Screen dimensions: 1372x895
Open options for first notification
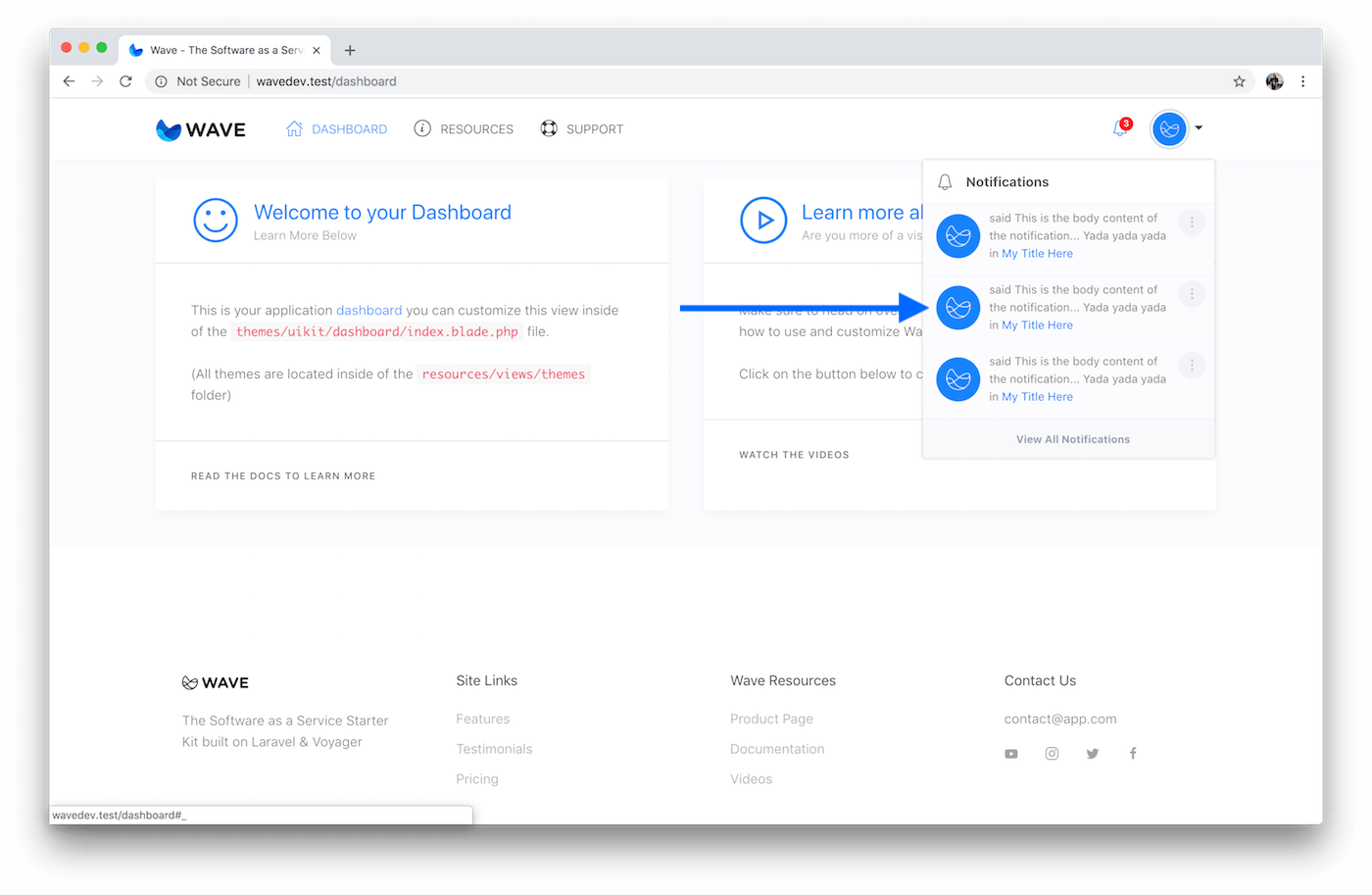[x=1192, y=223]
